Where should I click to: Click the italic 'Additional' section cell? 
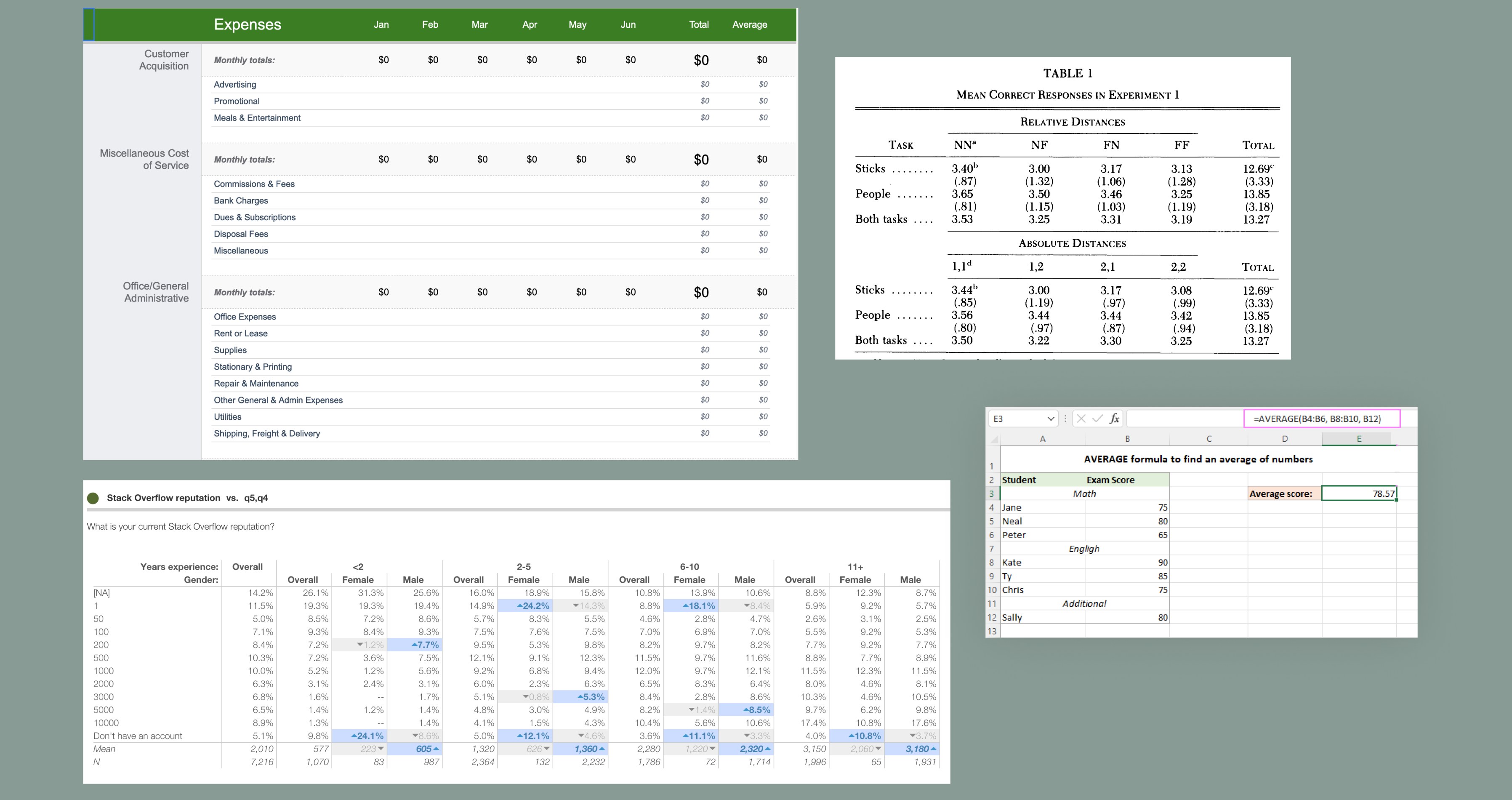point(1084,604)
